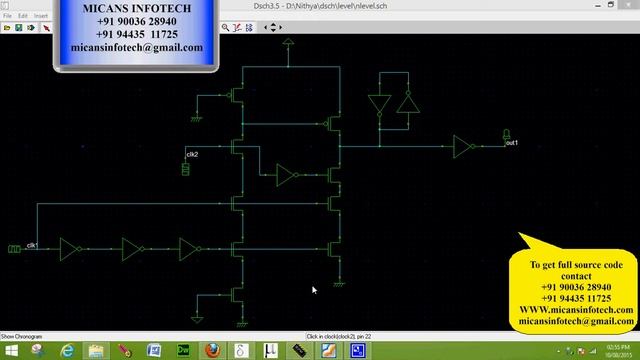
Task: Select the red arrow pointer tool
Action: click(x=47, y=28)
